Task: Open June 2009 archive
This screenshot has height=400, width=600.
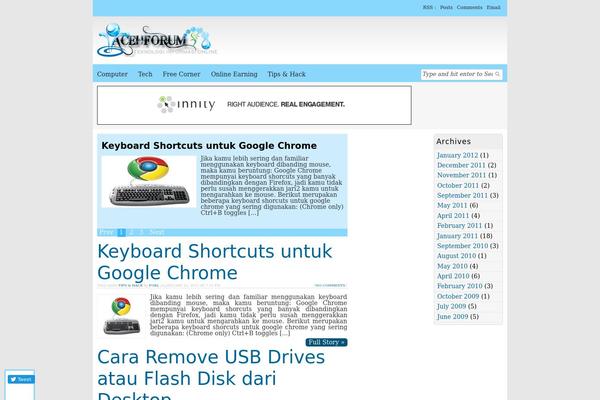Action: (x=452, y=317)
